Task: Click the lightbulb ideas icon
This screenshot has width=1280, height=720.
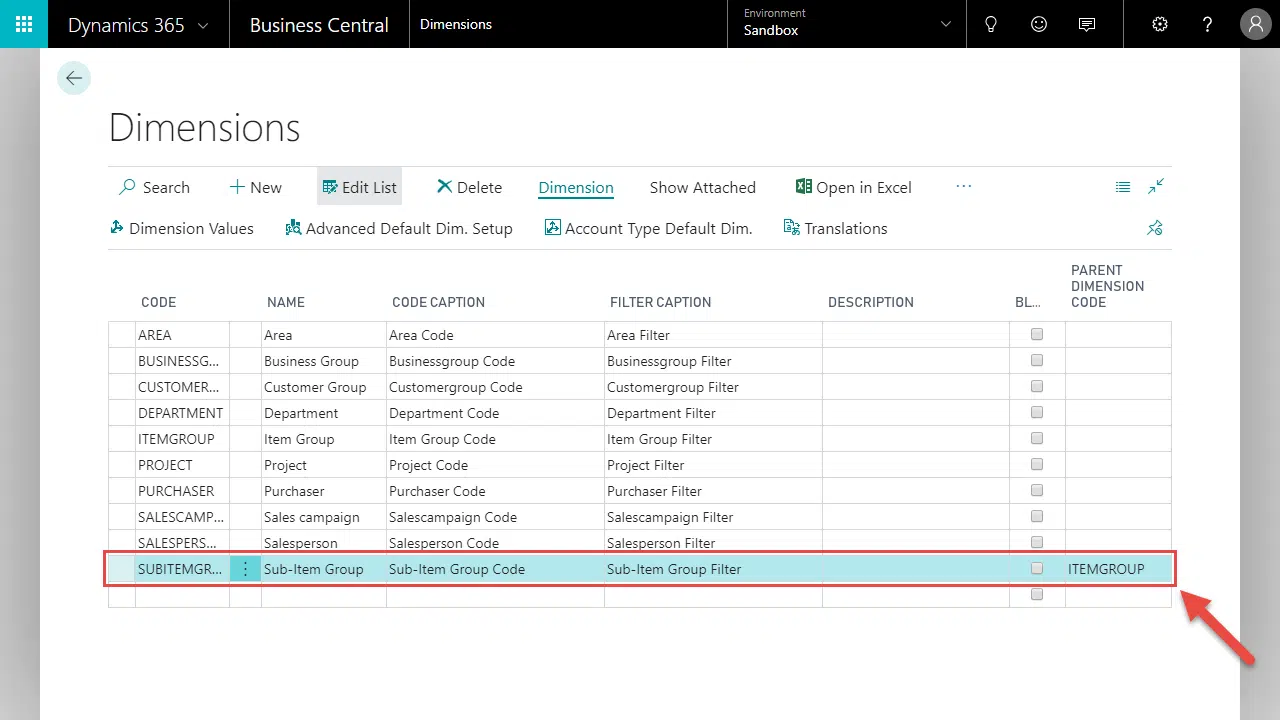Action: (x=991, y=24)
